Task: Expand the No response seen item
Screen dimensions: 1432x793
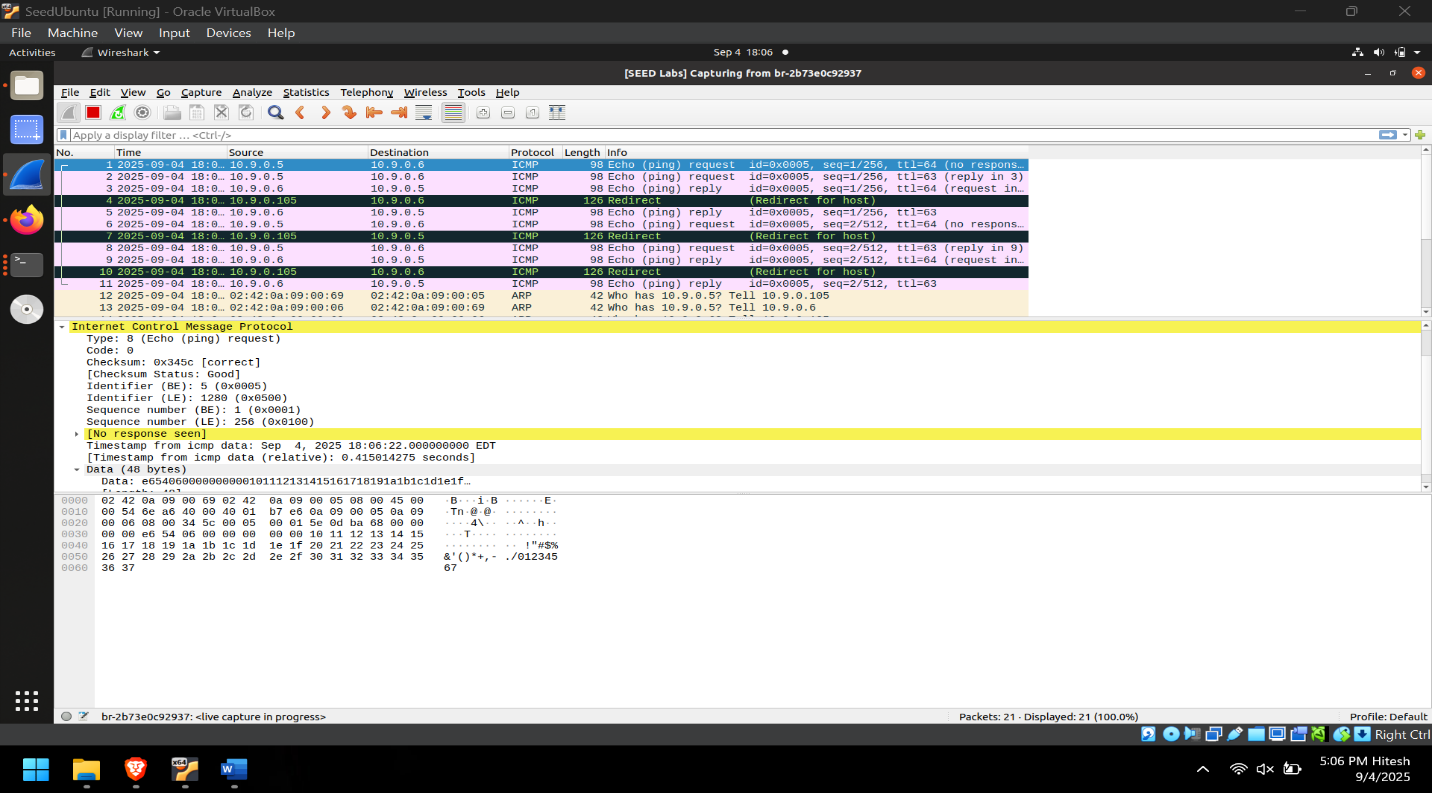Action: tap(77, 434)
